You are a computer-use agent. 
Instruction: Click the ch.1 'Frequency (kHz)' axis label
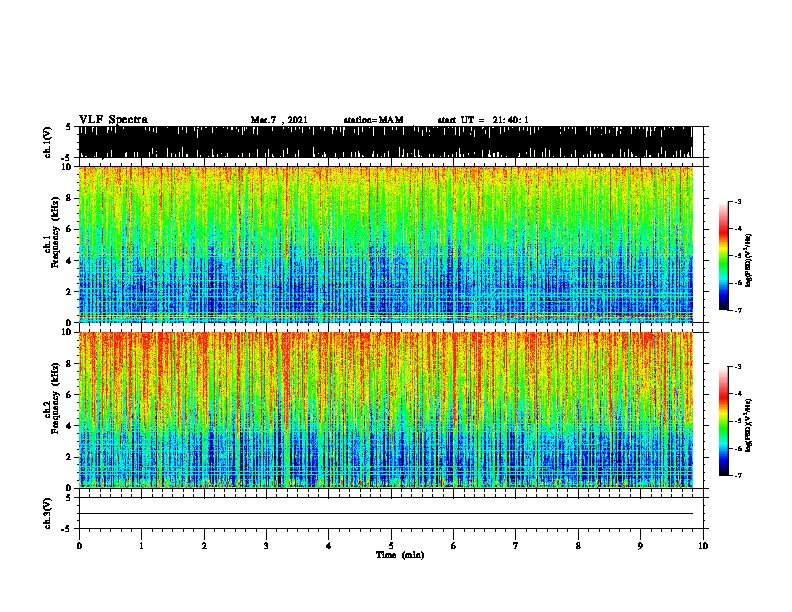coord(55,233)
